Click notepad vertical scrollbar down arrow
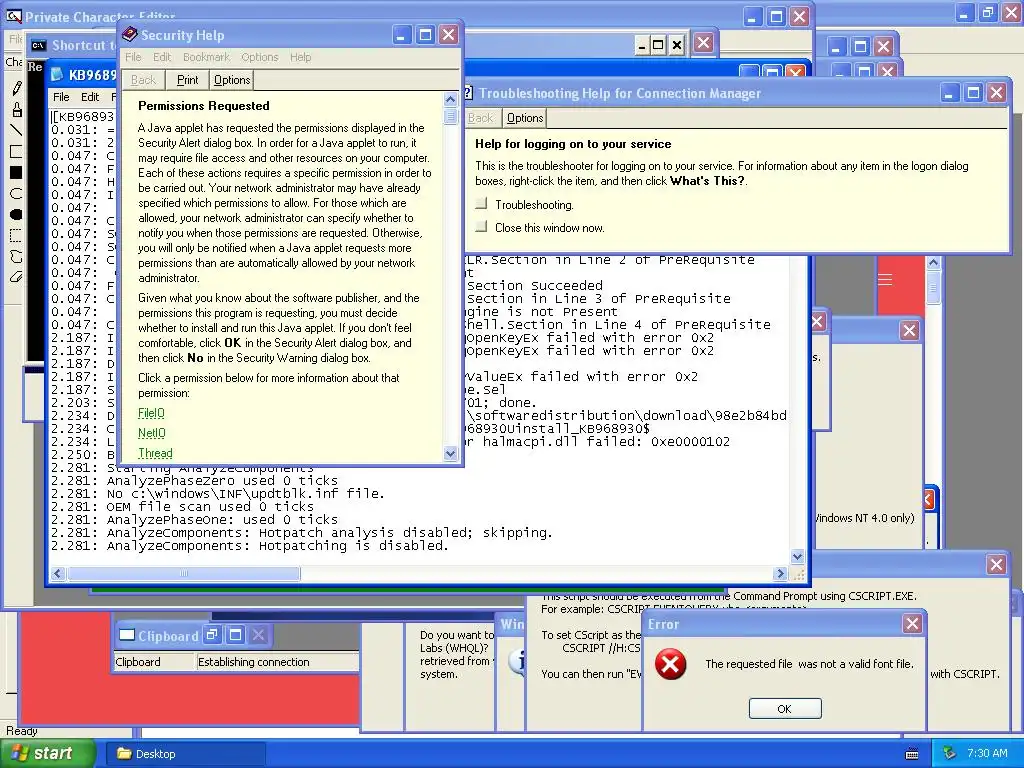This screenshot has width=1024, height=768. point(797,557)
